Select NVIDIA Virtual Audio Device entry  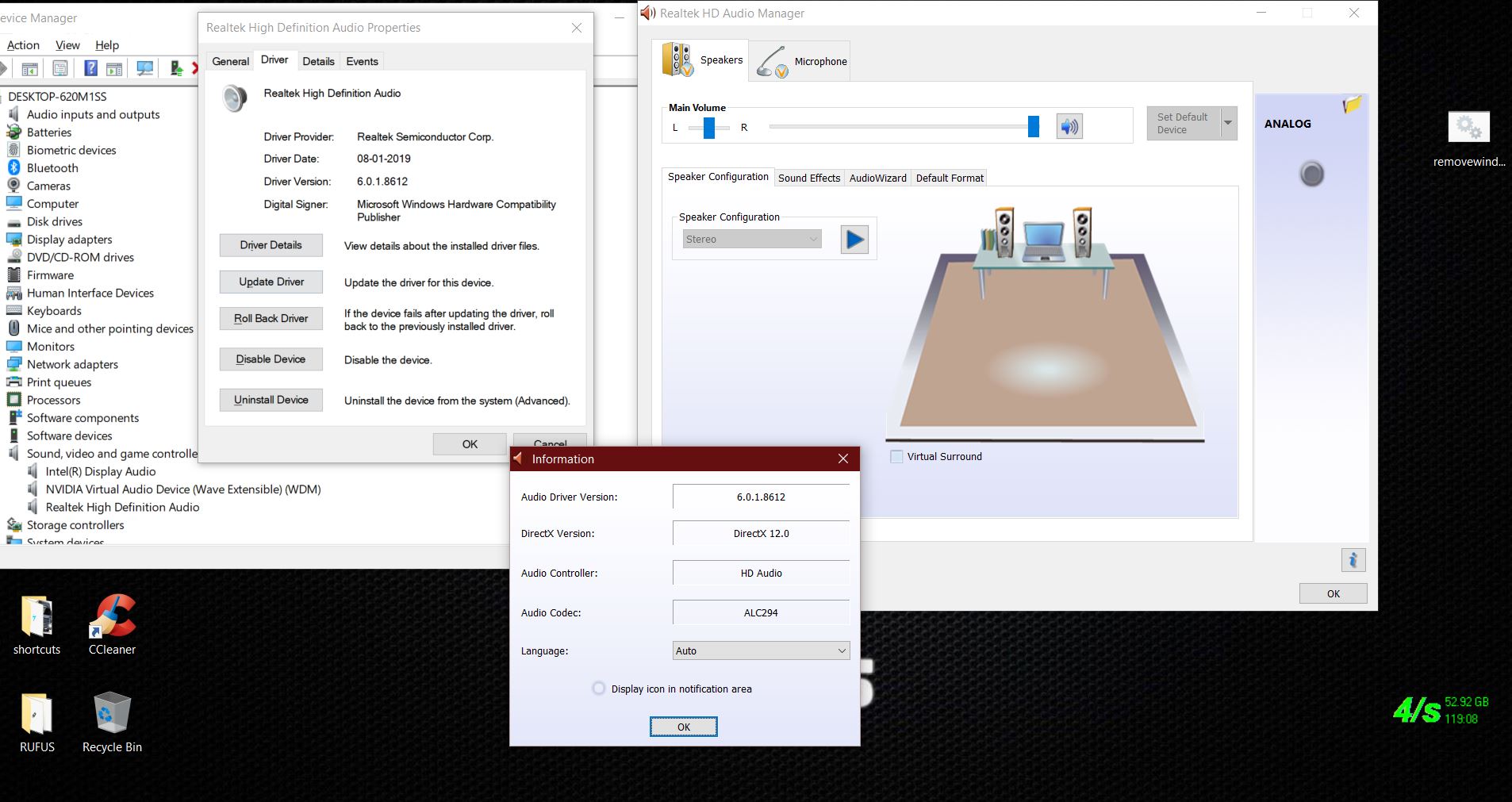click(x=183, y=489)
